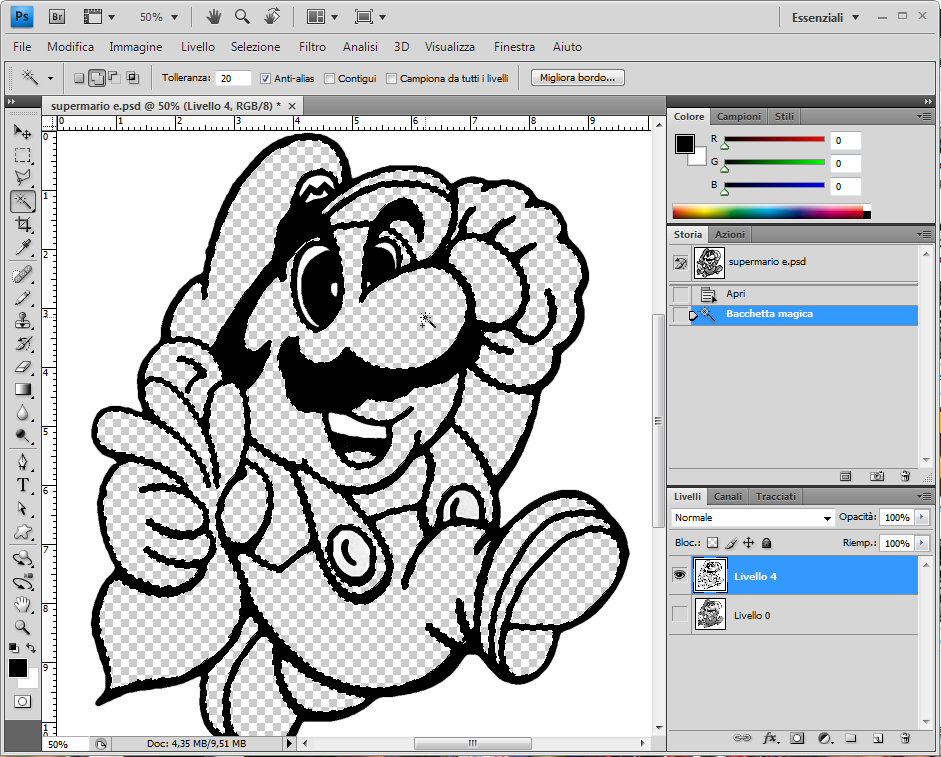Open Adobe Bridge from top bar

point(57,17)
